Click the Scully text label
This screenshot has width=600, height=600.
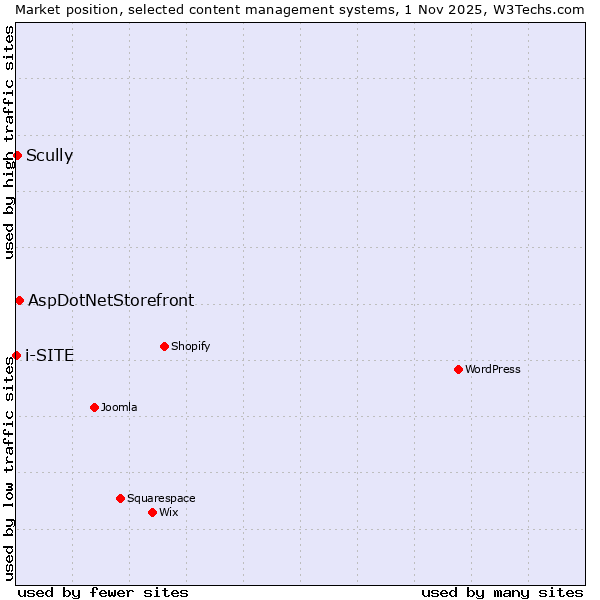[49, 155]
